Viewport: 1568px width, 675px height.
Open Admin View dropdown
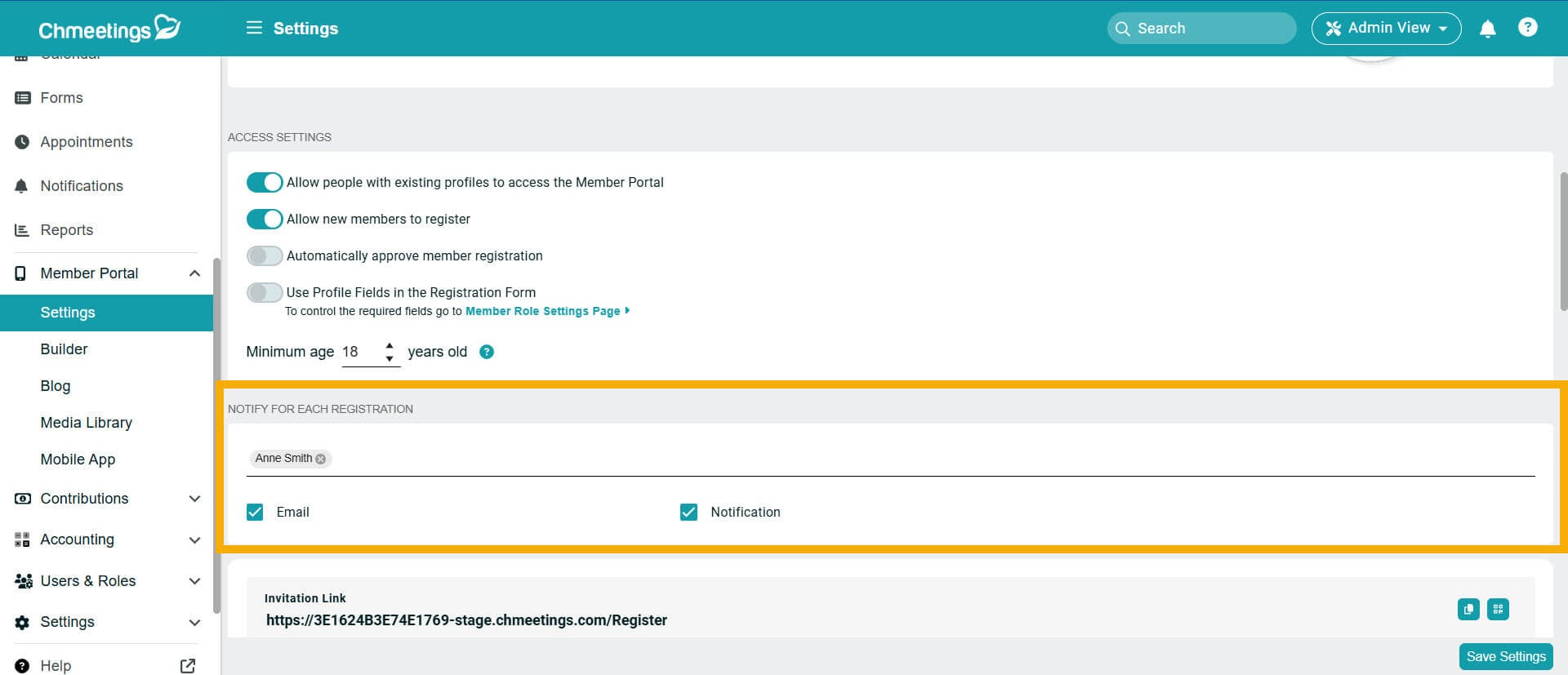click(1386, 29)
